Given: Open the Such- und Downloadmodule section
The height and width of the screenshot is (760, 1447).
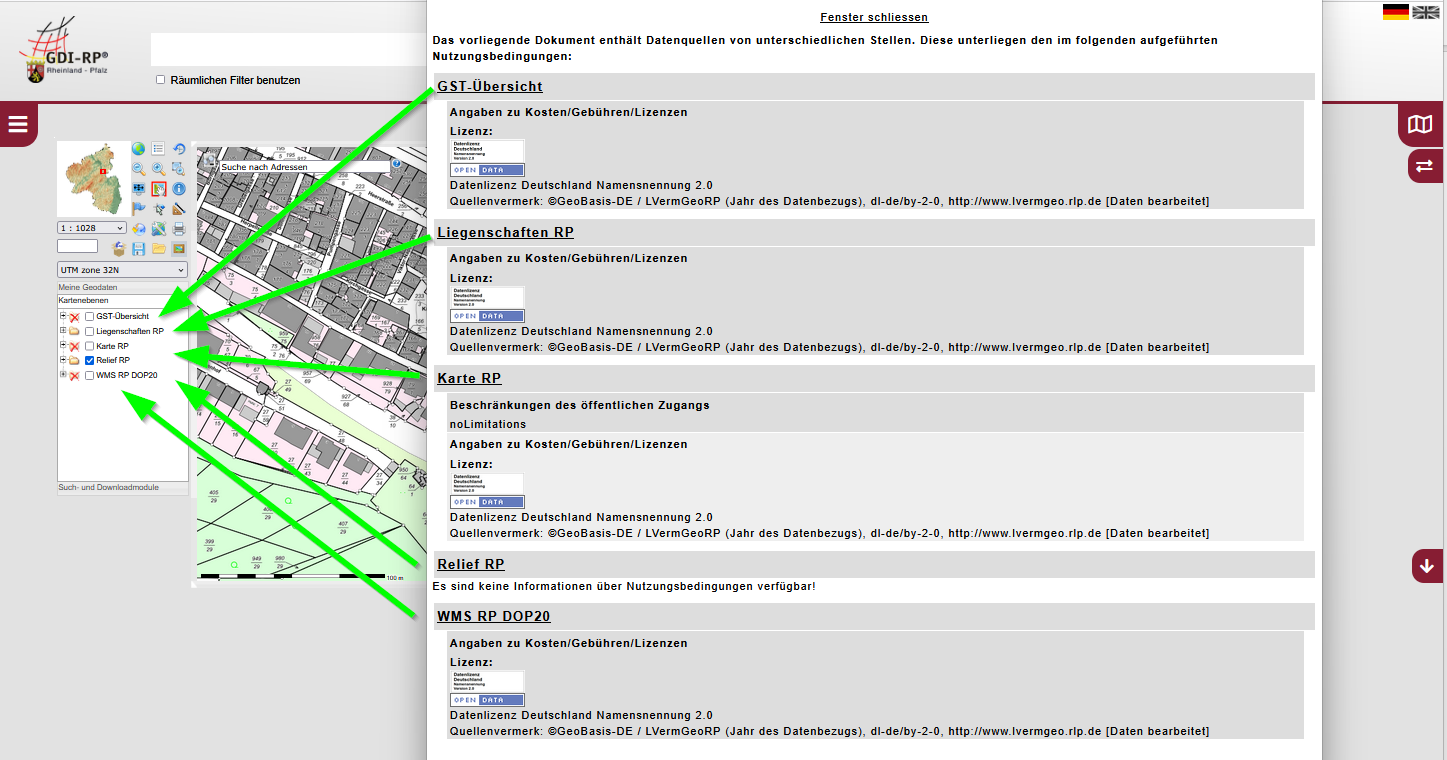Looking at the screenshot, I should (108, 488).
